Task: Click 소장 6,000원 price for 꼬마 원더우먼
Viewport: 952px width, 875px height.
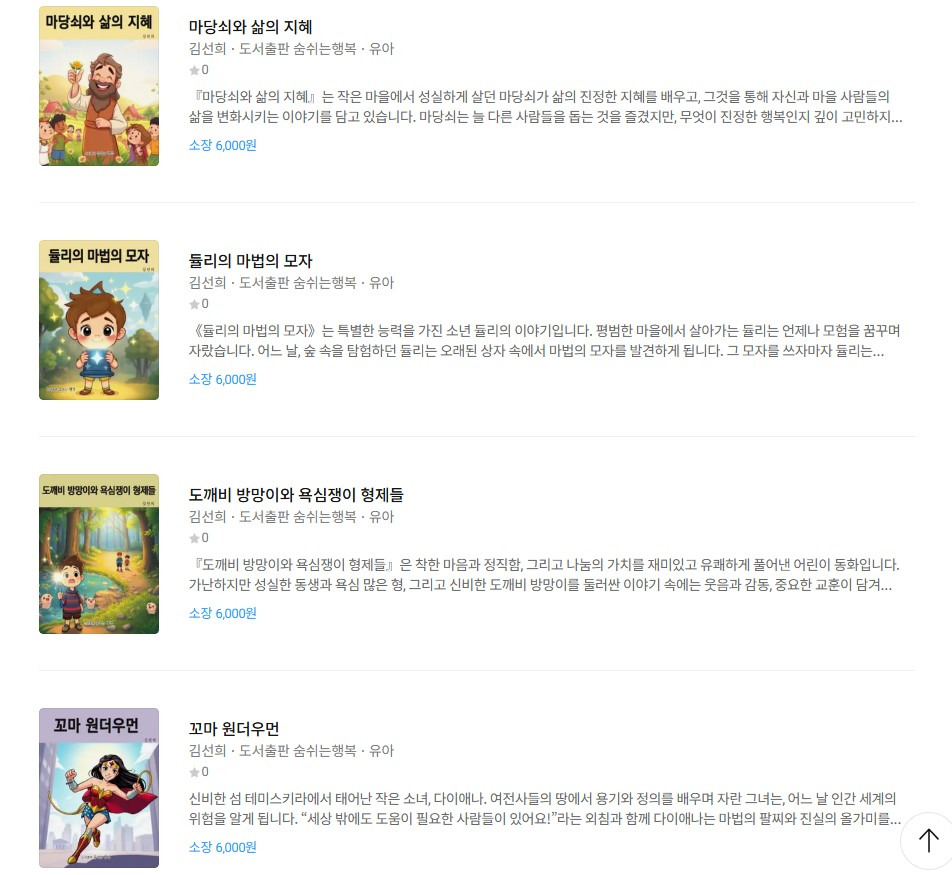Action: pyautogui.click(x=222, y=847)
